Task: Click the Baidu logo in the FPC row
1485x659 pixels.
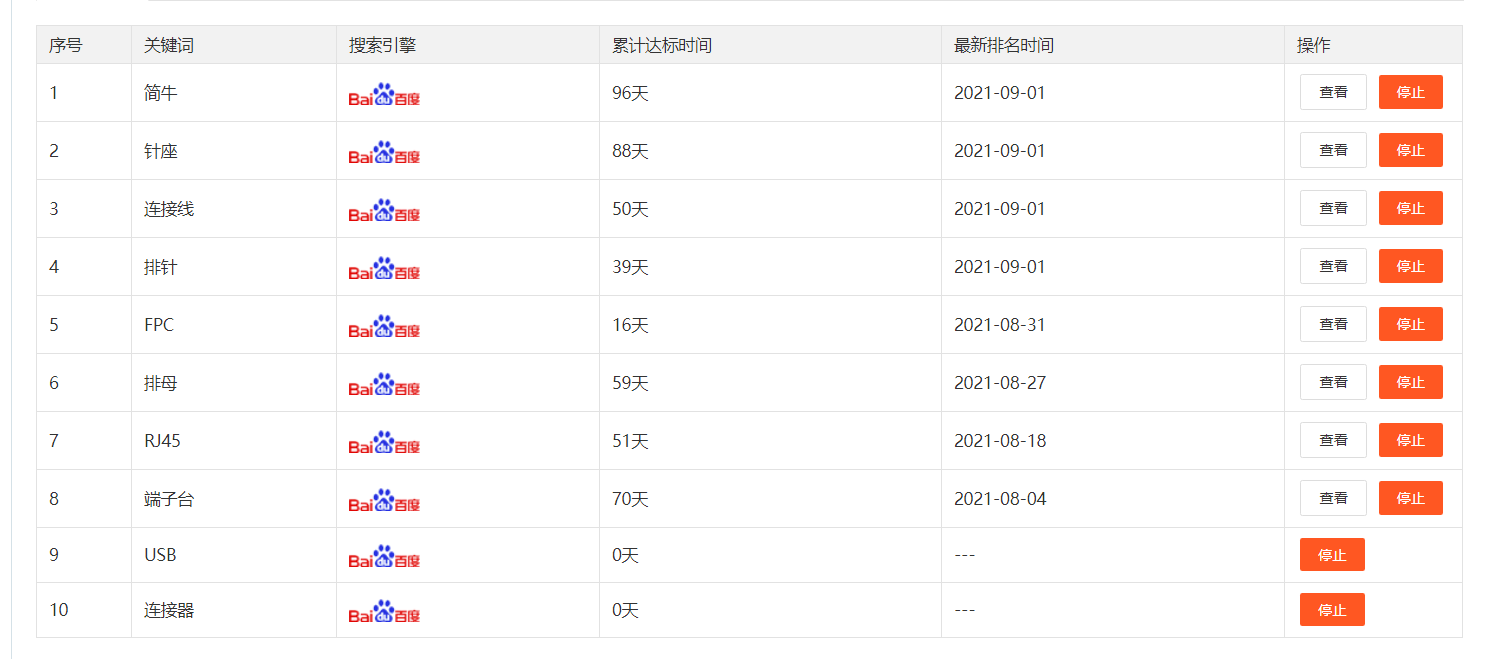Action: pyautogui.click(x=384, y=327)
